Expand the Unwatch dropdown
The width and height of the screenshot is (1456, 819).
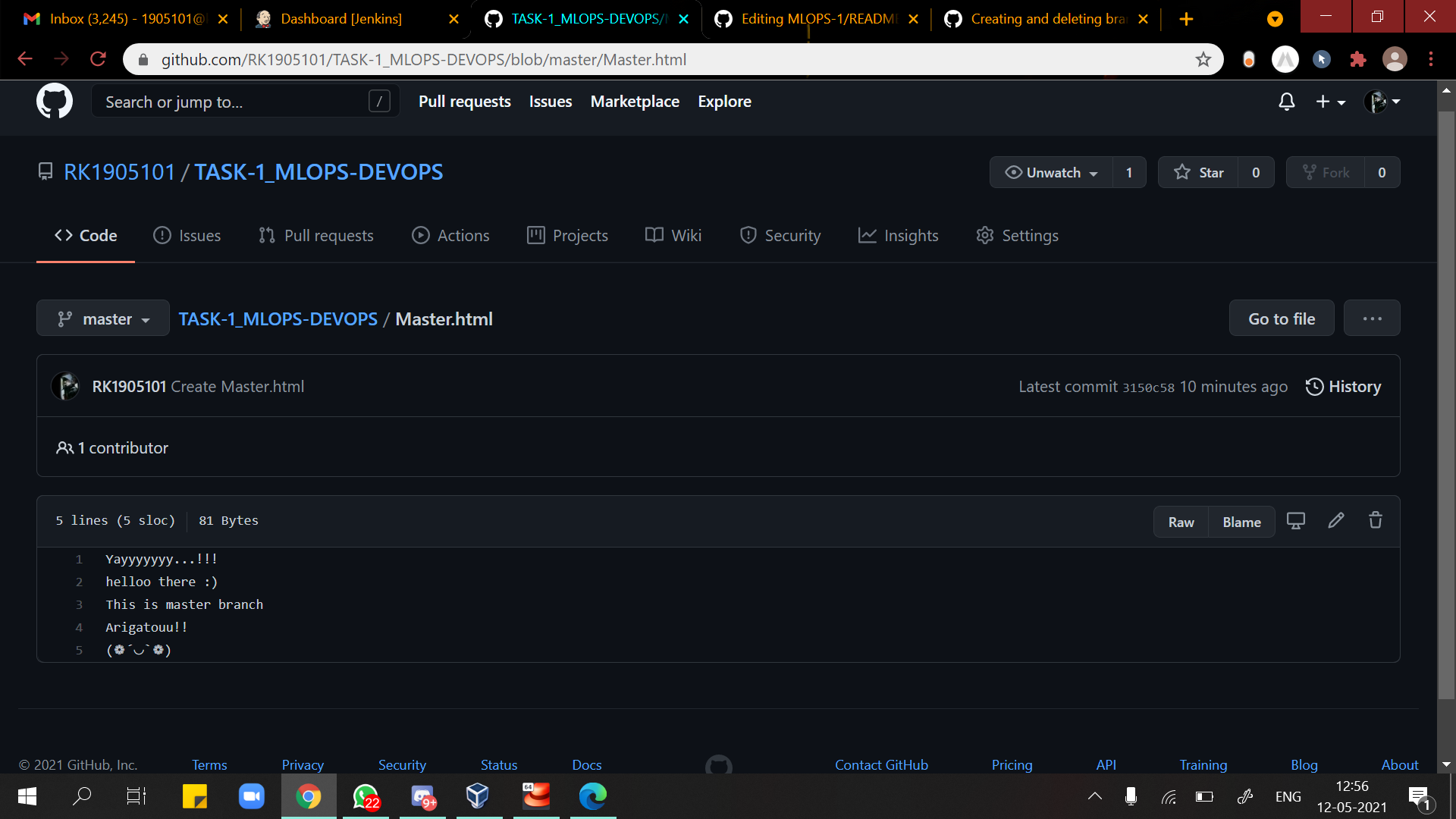click(x=1051, y=172)
